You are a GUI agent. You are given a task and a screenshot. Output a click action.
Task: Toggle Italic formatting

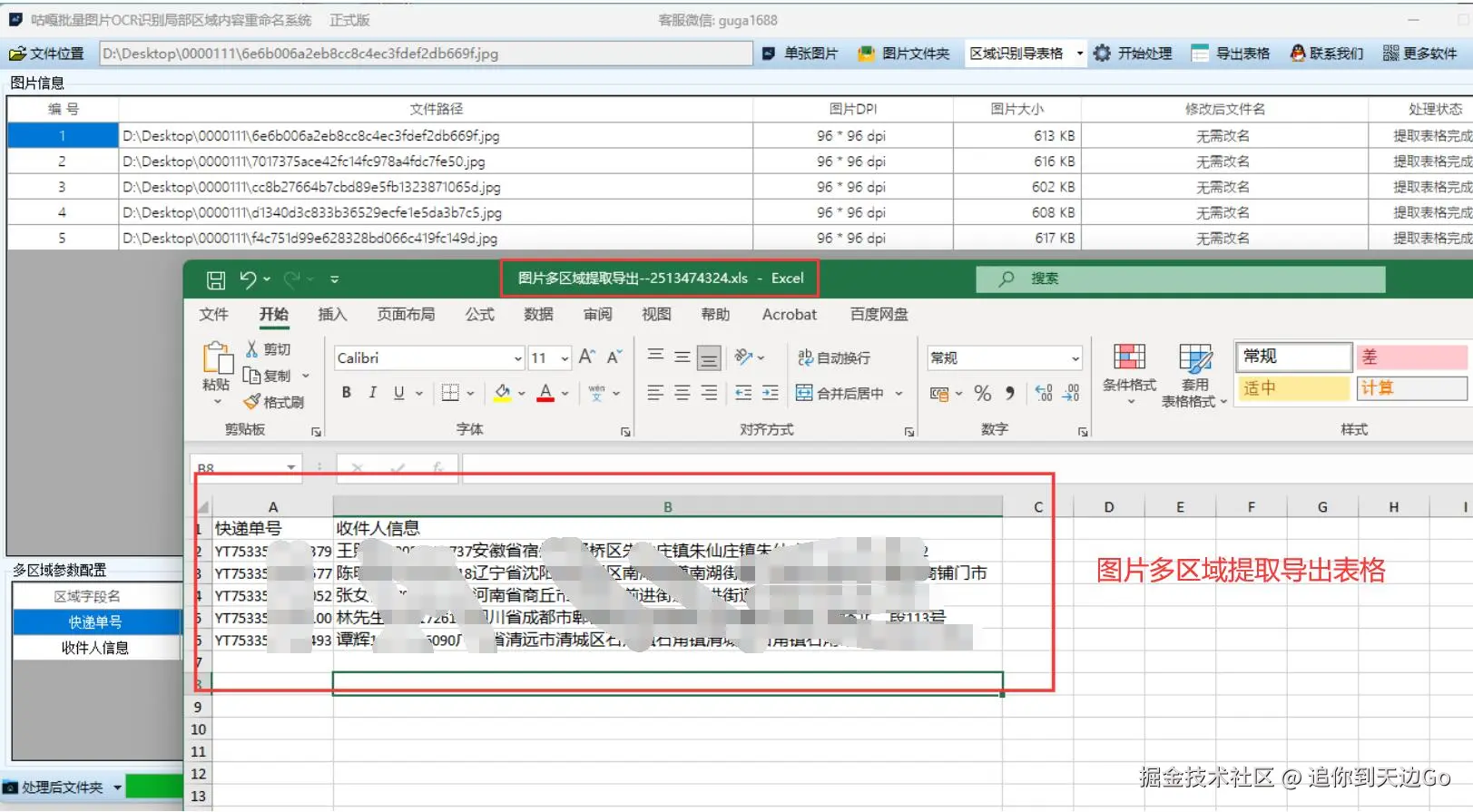click(x=372, y=393)
